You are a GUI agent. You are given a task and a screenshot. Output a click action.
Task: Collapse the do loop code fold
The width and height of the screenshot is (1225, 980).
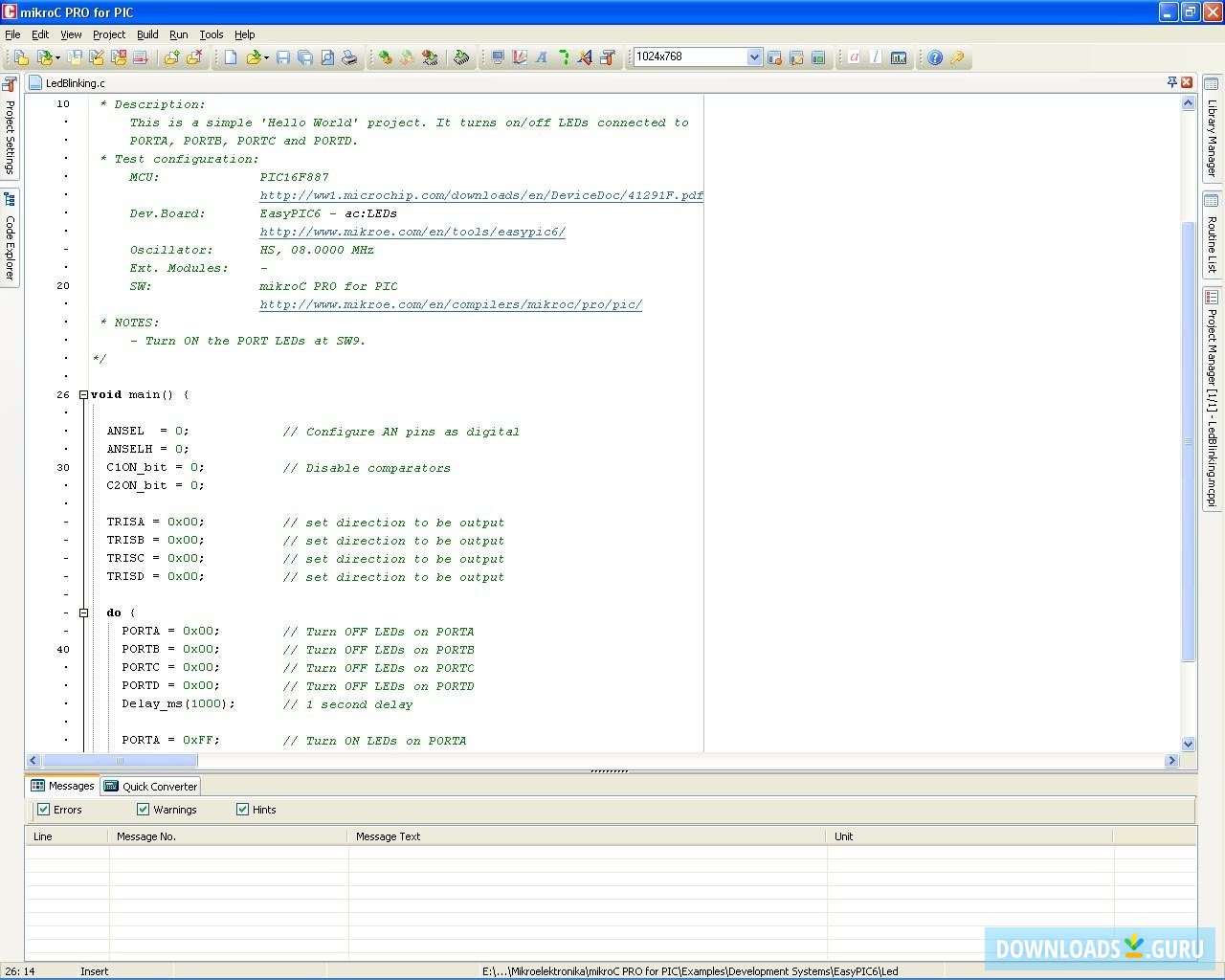83,612
